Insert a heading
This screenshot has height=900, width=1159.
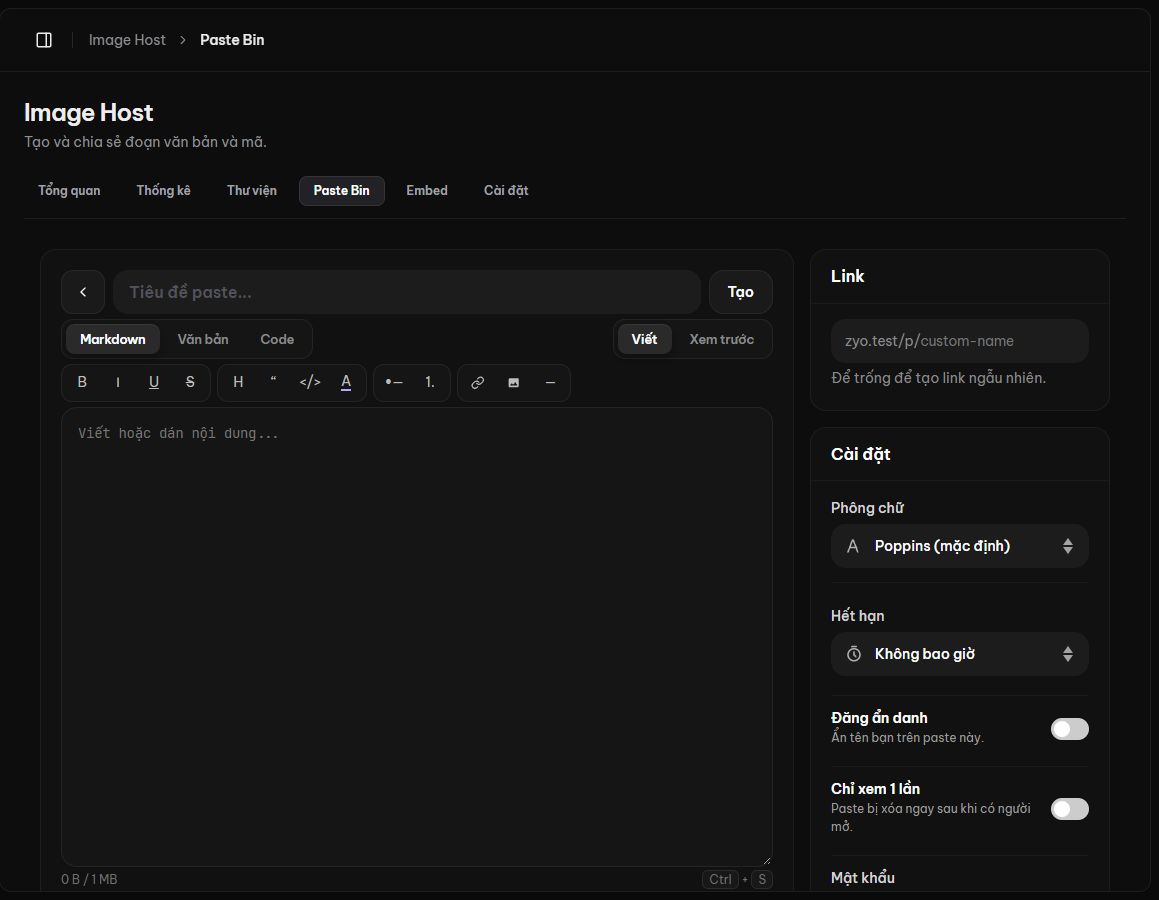[x=238, y=382]
